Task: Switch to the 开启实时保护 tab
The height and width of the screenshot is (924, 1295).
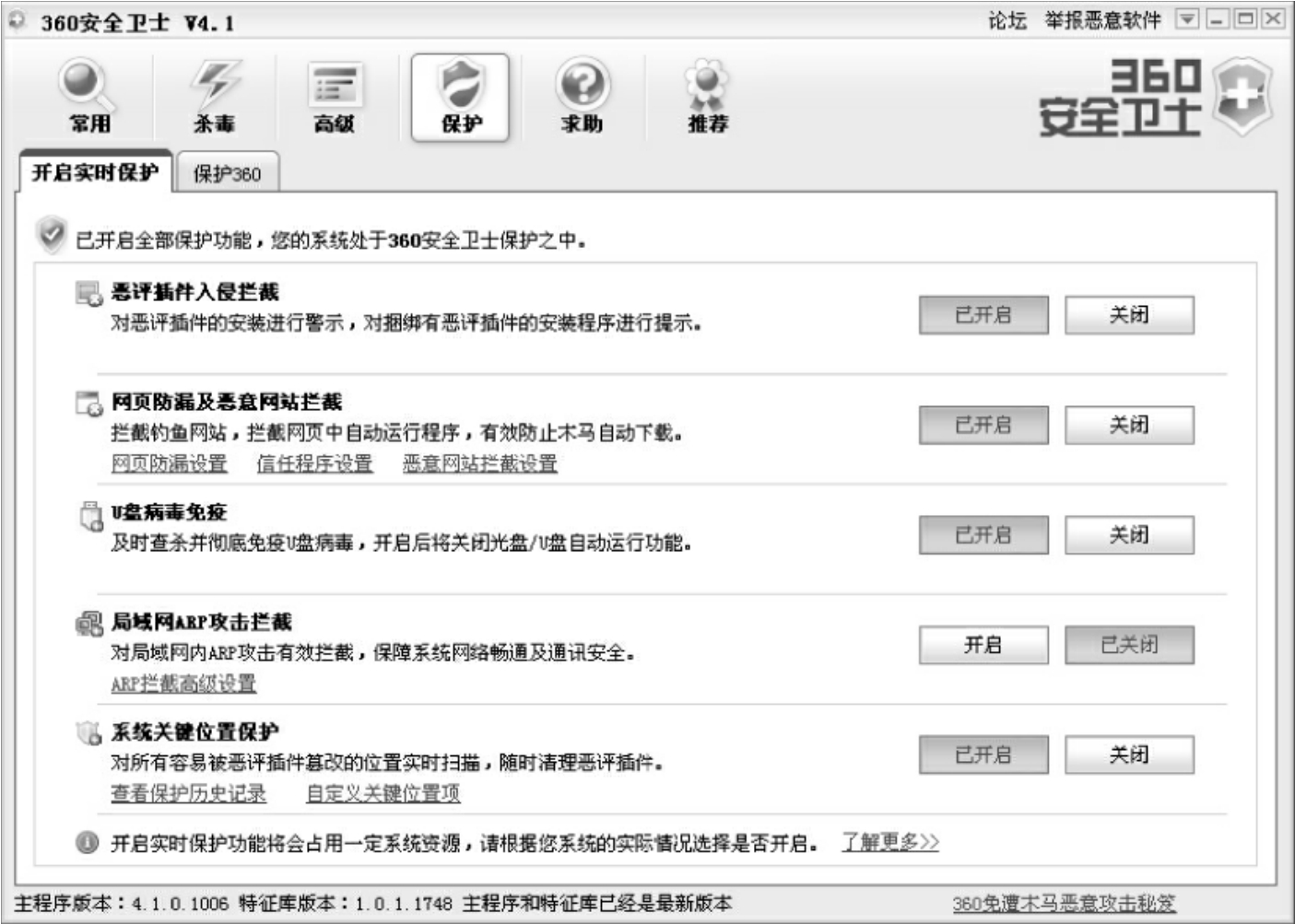Action: click(x=95, y=172)
